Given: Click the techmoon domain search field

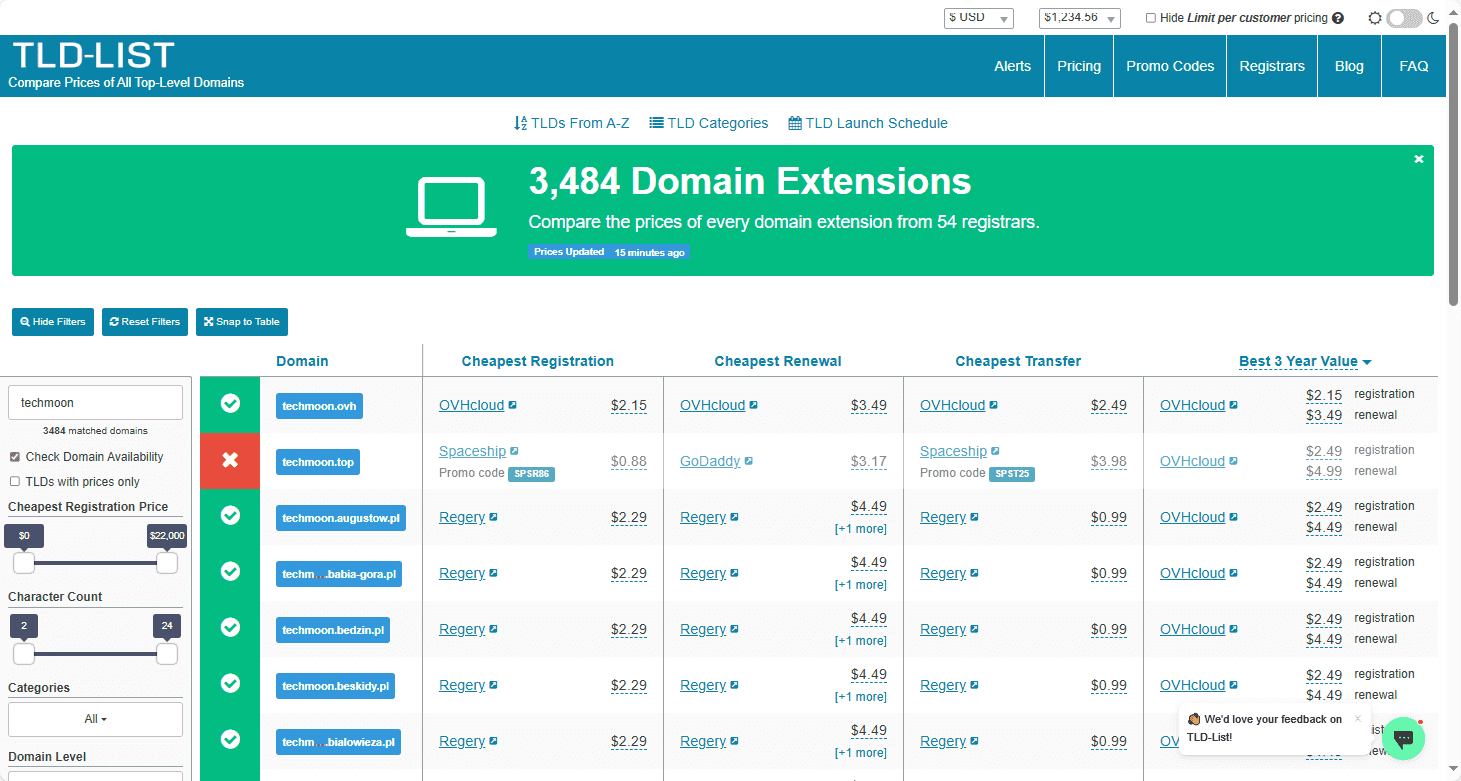Looking at the screenshot, I should click(95, 402).
